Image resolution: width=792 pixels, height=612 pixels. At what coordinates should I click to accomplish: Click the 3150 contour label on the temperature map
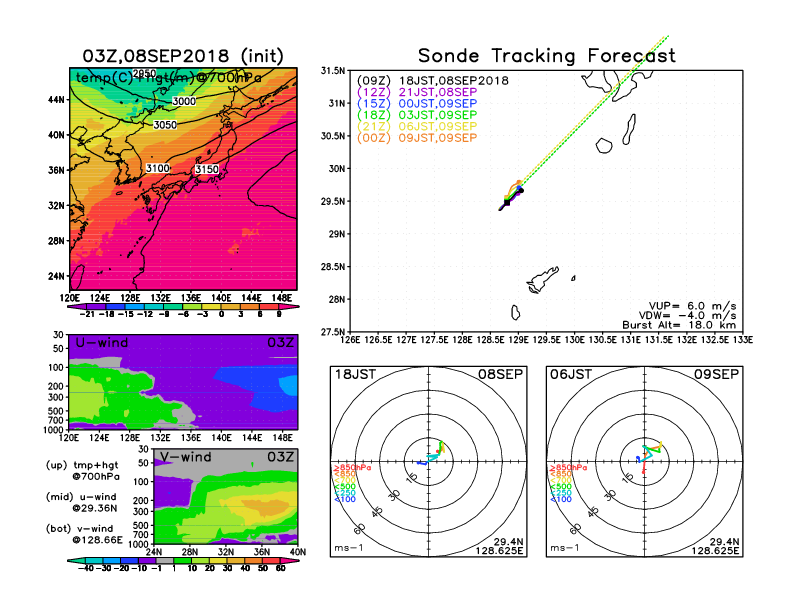207,169
